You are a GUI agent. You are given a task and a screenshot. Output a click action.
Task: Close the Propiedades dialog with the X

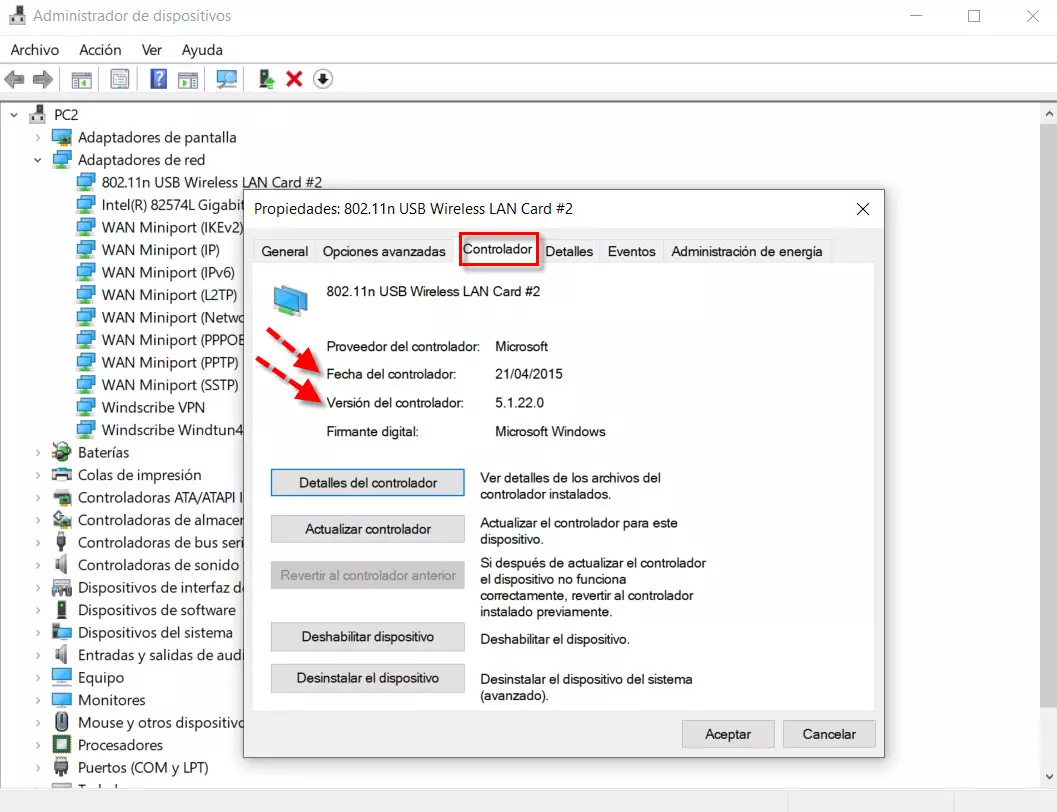863,209
